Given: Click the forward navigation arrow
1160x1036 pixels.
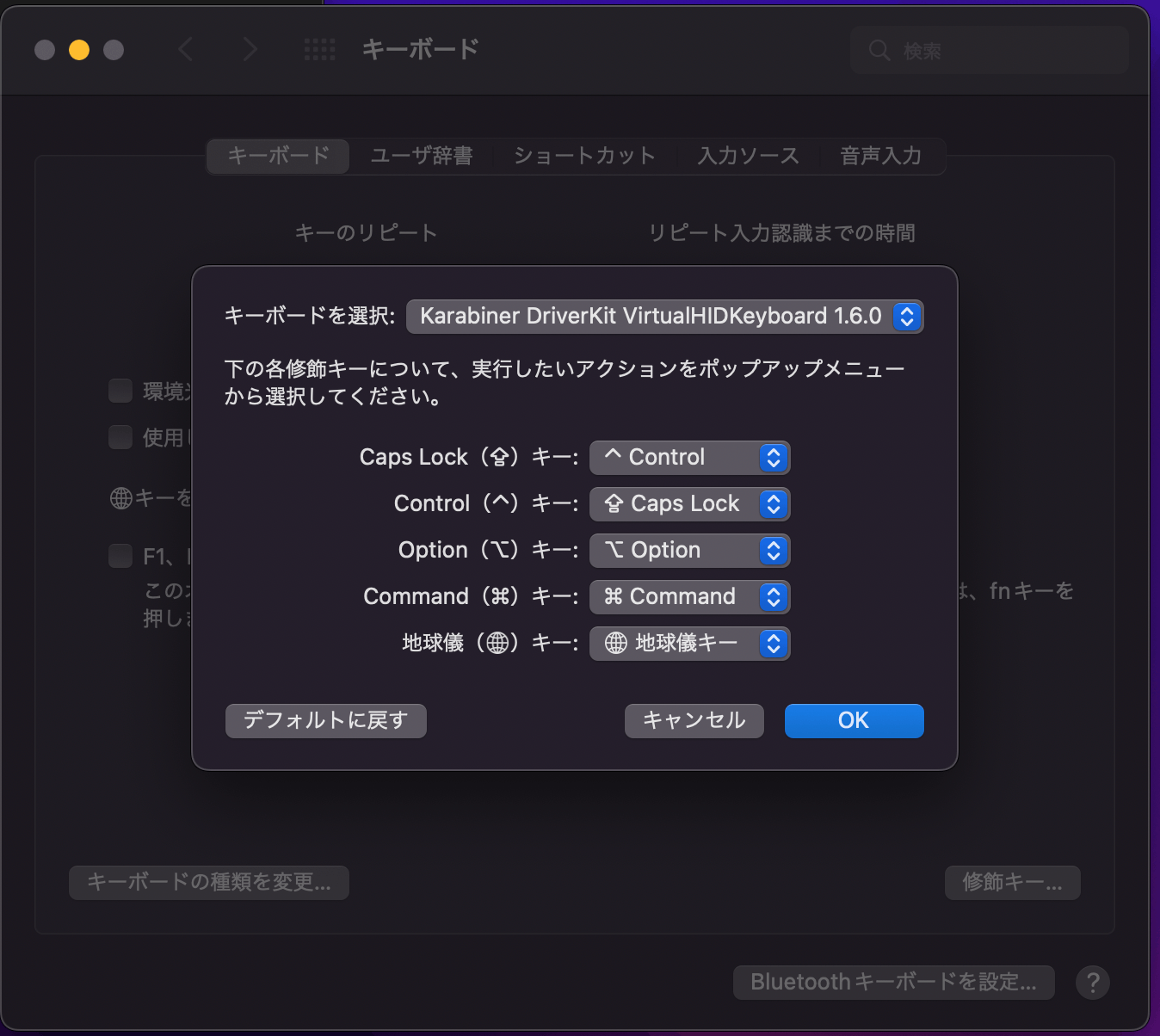Looking at the screenshot, I should 250,49.
